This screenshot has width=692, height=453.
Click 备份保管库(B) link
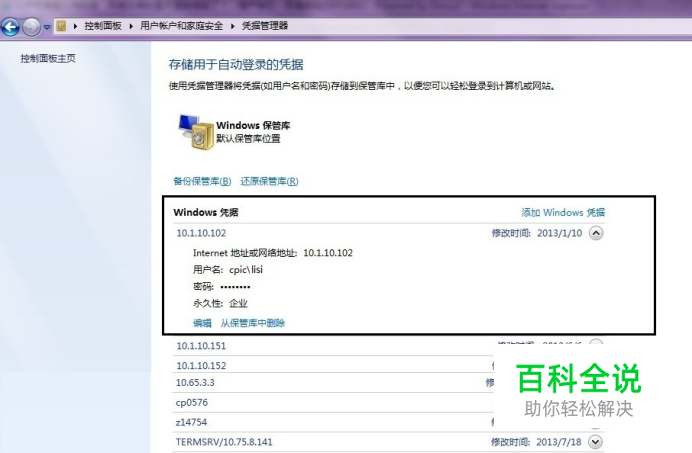202,181
